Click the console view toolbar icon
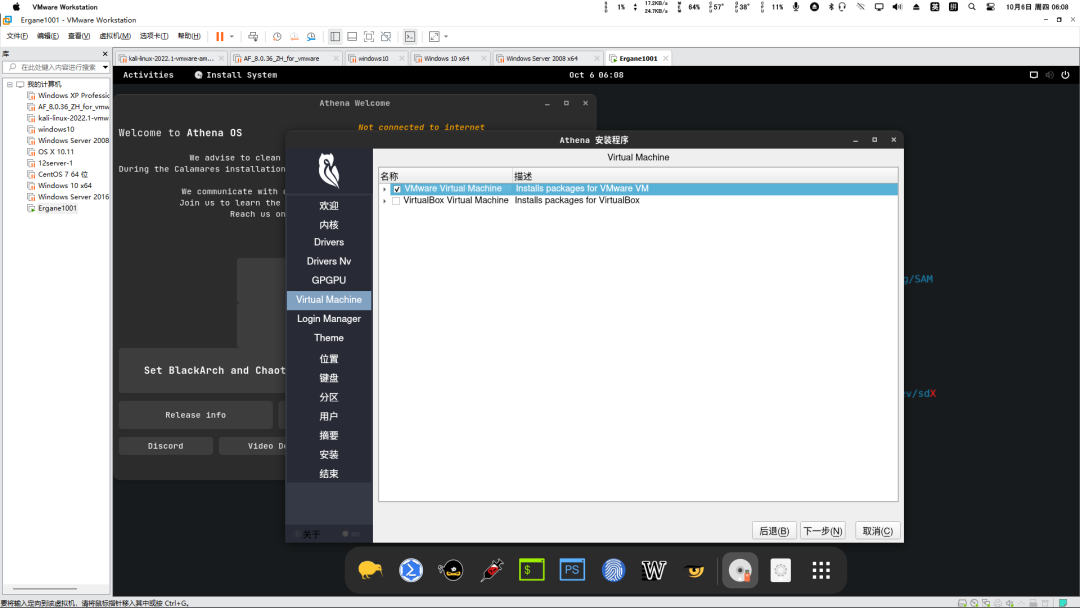 [x=410, y=36]
